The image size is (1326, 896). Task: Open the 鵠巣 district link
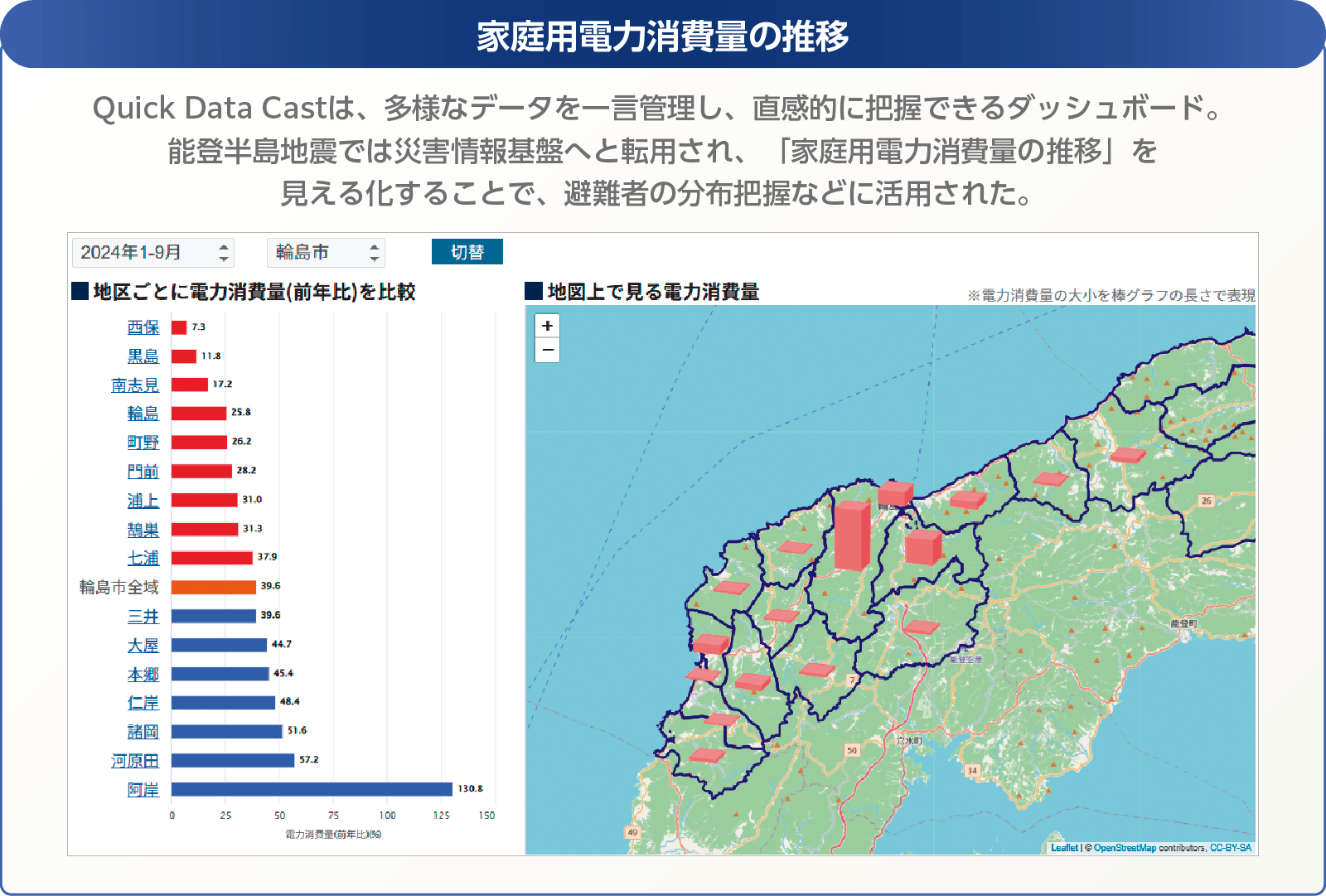coord(143,530)
